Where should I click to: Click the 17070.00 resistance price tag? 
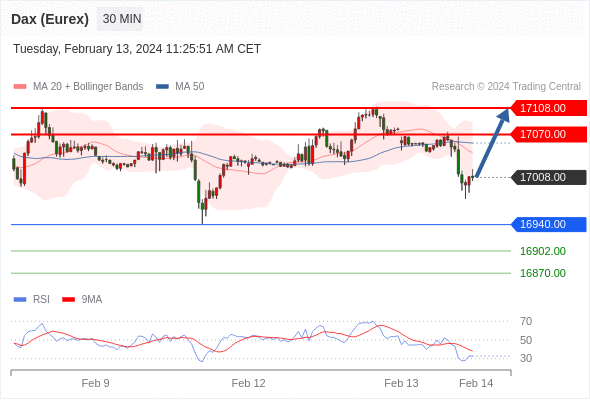click(x=548, y=134)
